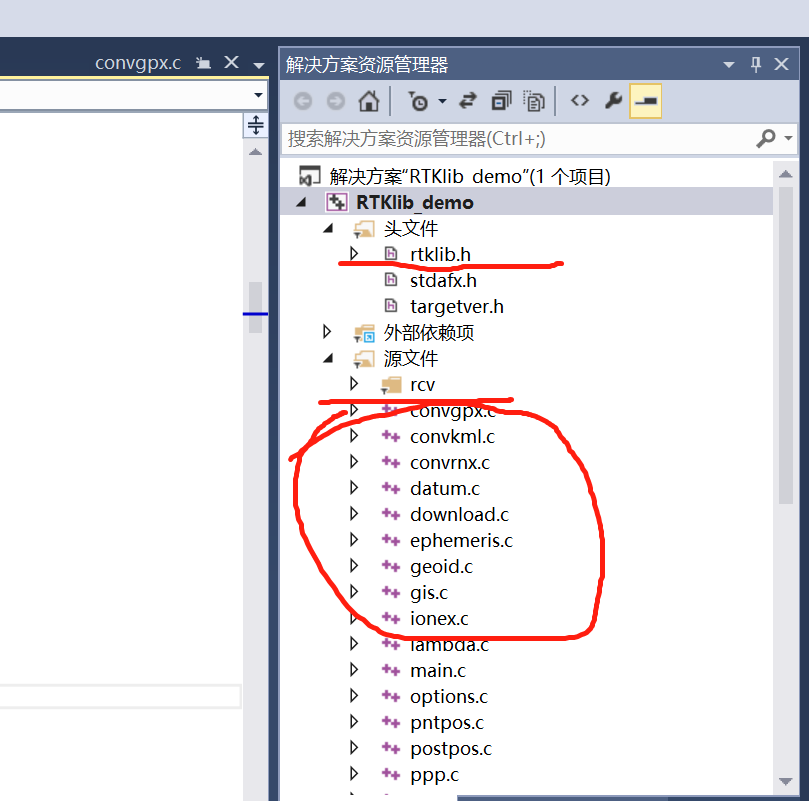This screenshot has width=809, height=801.
Task: Expand the rcv folder
Action: pos(353,384)
